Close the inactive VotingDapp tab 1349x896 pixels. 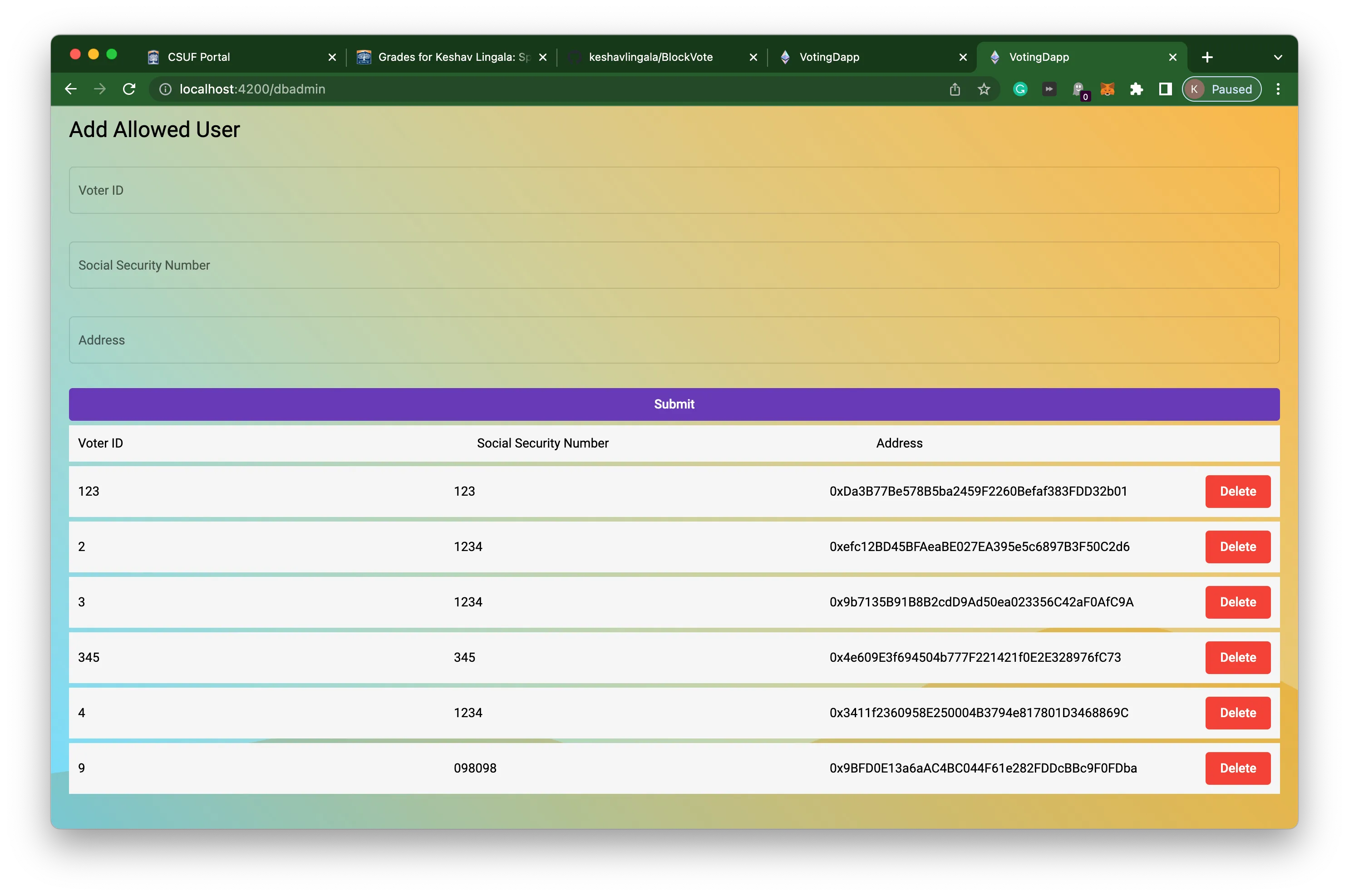pyautogui.click(x=963, y=57)
